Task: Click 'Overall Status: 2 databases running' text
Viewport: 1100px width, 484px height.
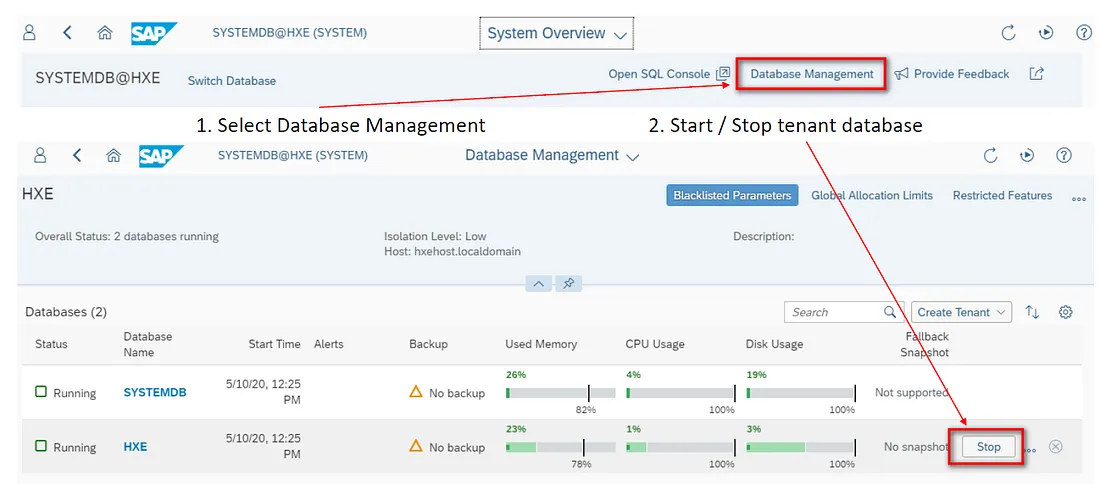Action: (127, 236)
